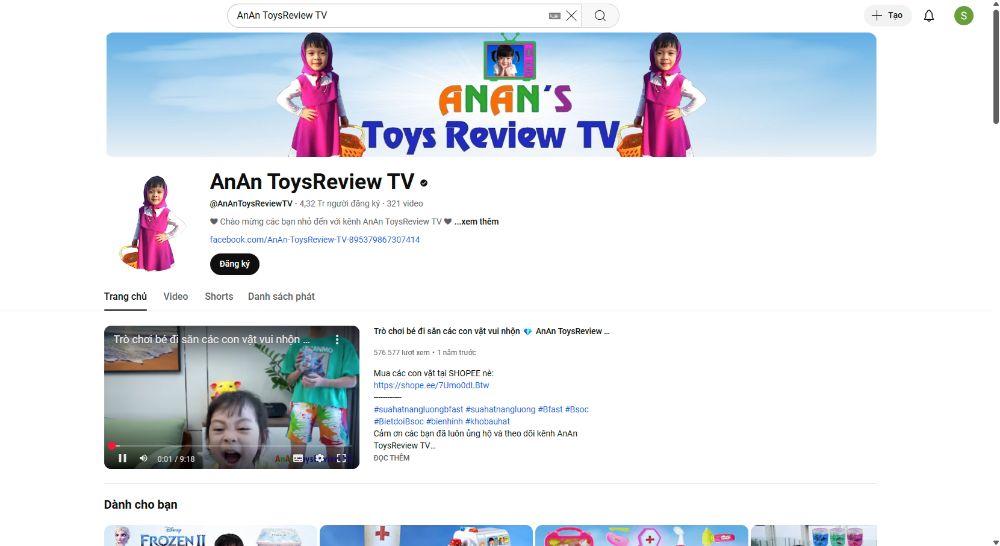Viewport: 1000px width, 546px height.
Task: Click the AnAn ToysReview TV channel name heading
Action: click(x=312, y=182)
